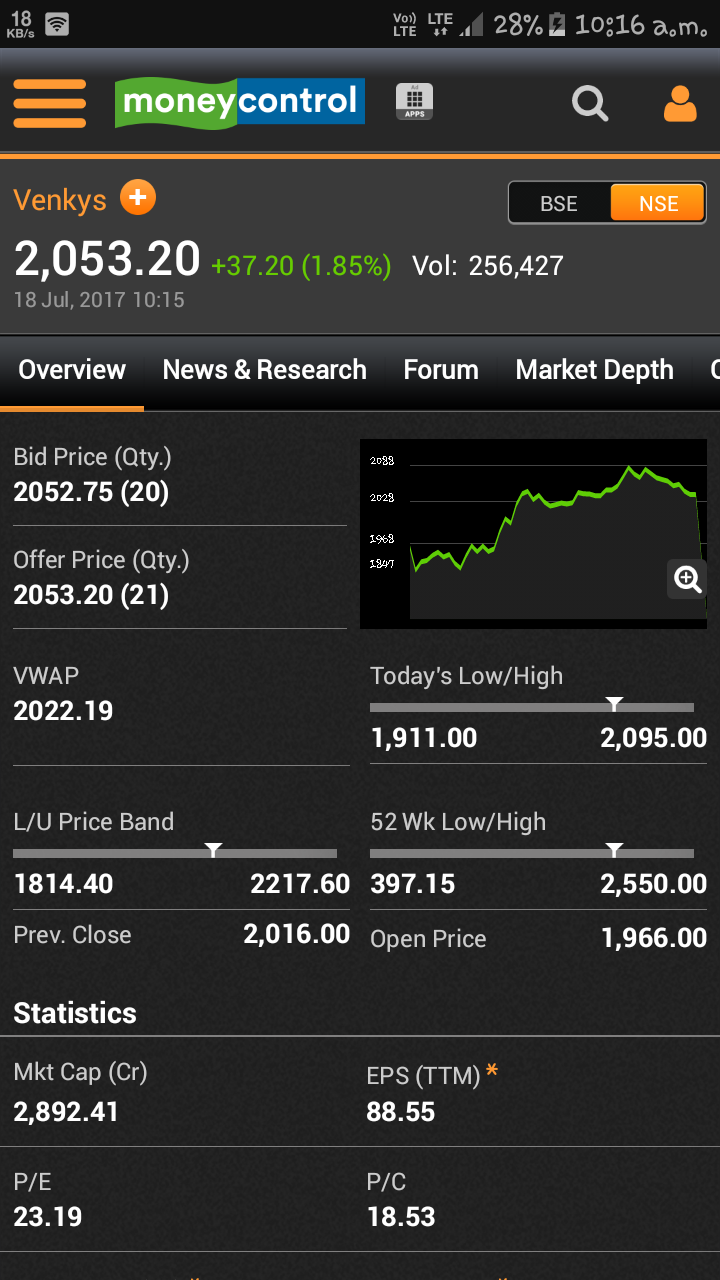Switch to the News & Research tab
This screenshot has height=1280, width=720.
pos(264,370)
